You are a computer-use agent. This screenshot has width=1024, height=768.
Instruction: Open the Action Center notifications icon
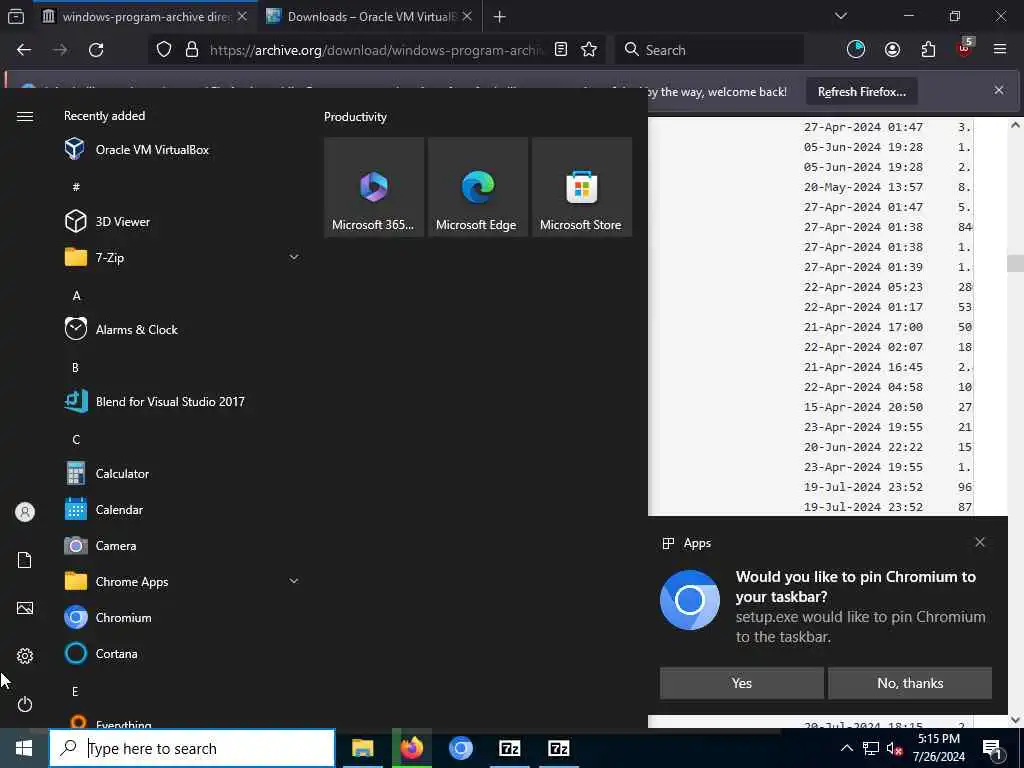click(x=992, y=748)
